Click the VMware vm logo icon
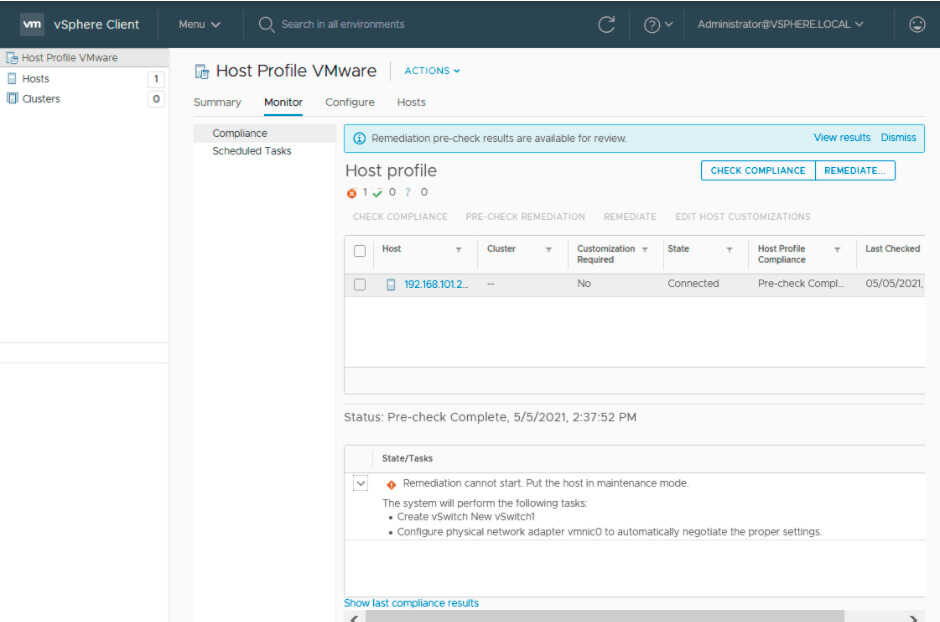This screenshot has width=940, height=622. click(31, 25)
